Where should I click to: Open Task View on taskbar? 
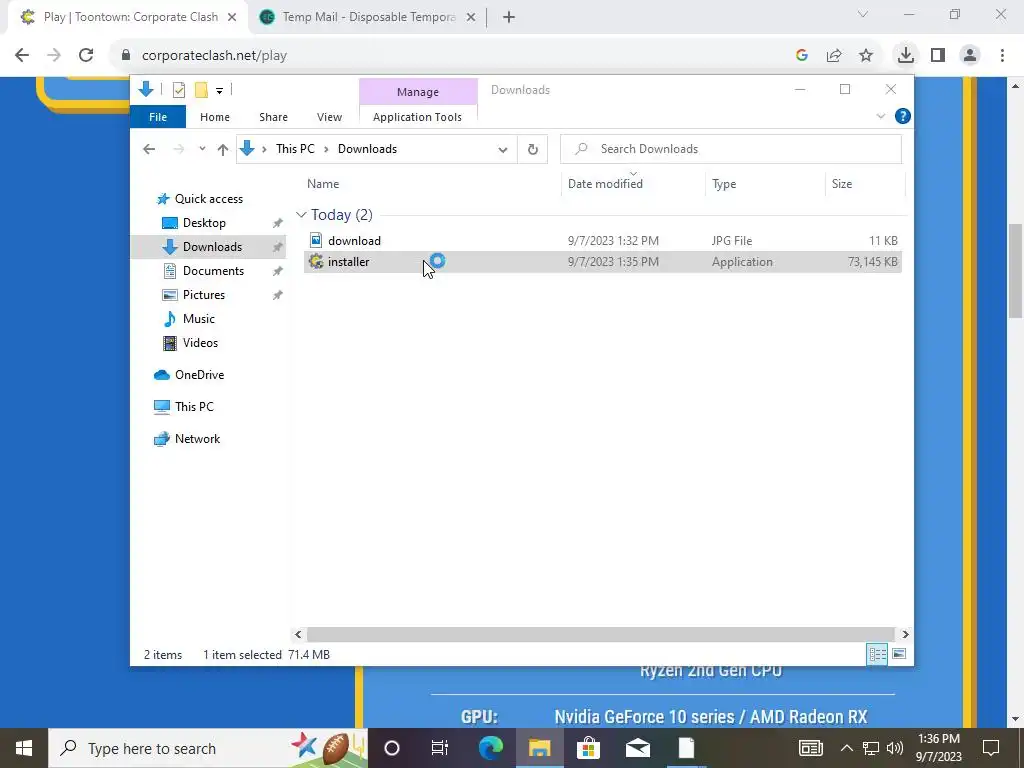[x=440, y=748]
